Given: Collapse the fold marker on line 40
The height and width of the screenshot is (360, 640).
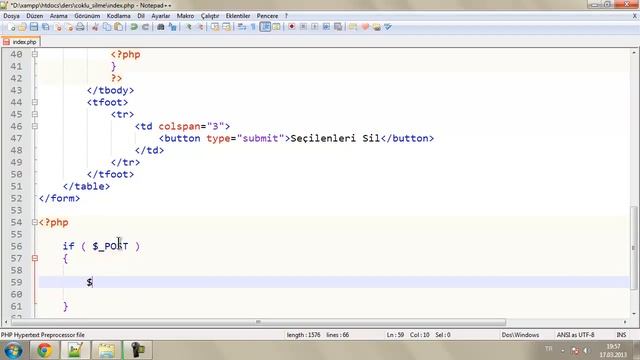Looking at the screenshot, I should pos(35,54).
